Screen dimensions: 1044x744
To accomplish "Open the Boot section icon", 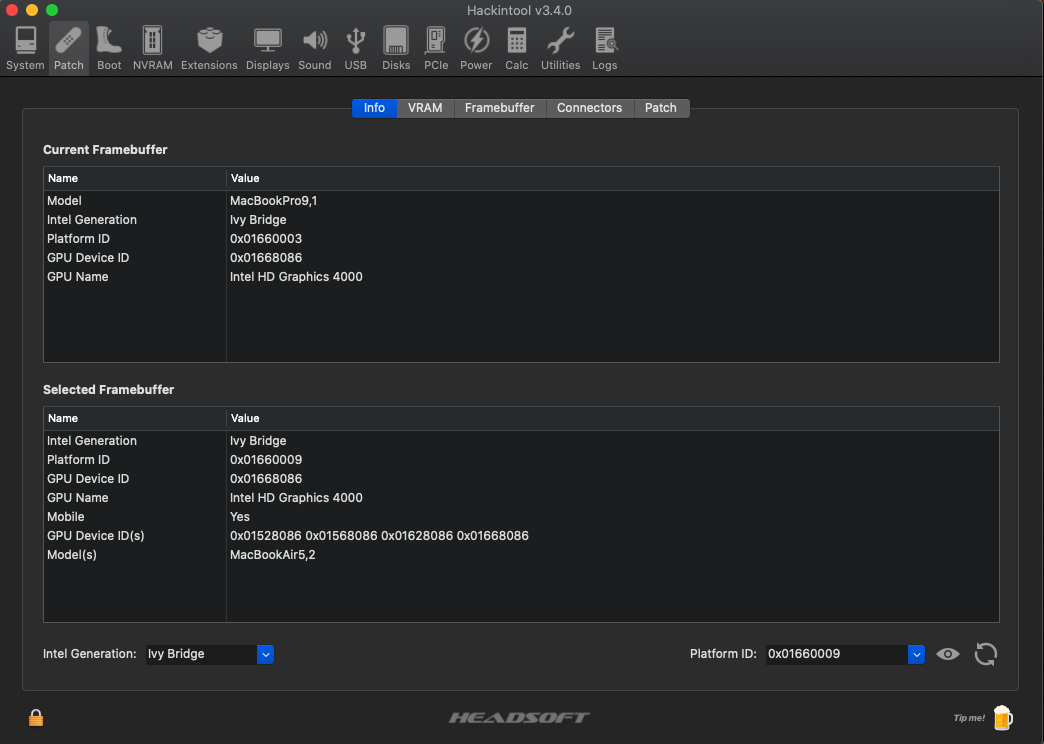I will 109,48.
